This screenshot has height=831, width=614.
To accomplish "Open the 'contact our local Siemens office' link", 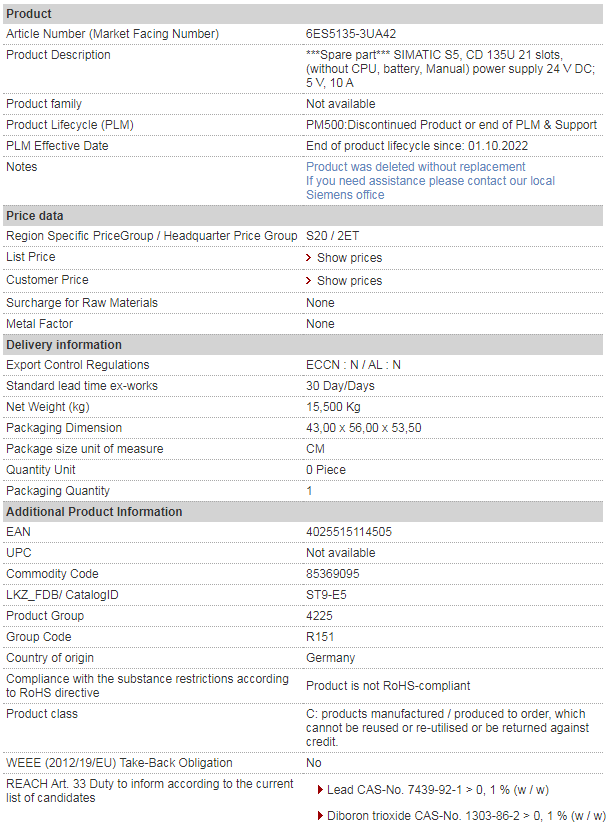I will (x=431, y=188).
